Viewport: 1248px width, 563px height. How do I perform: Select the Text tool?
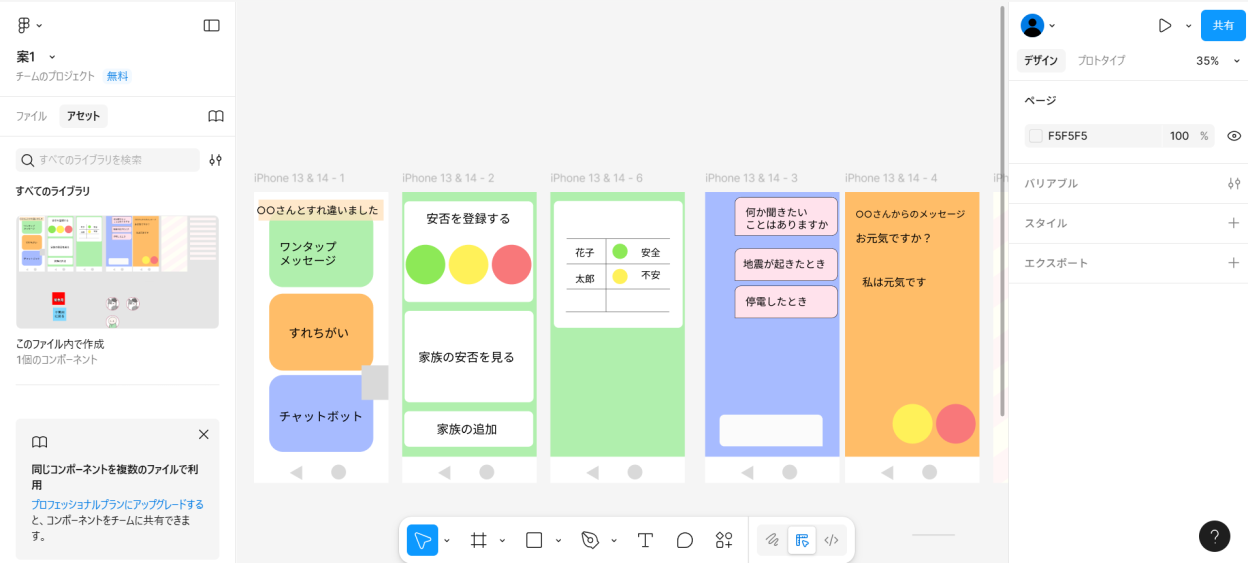point(645,540)
